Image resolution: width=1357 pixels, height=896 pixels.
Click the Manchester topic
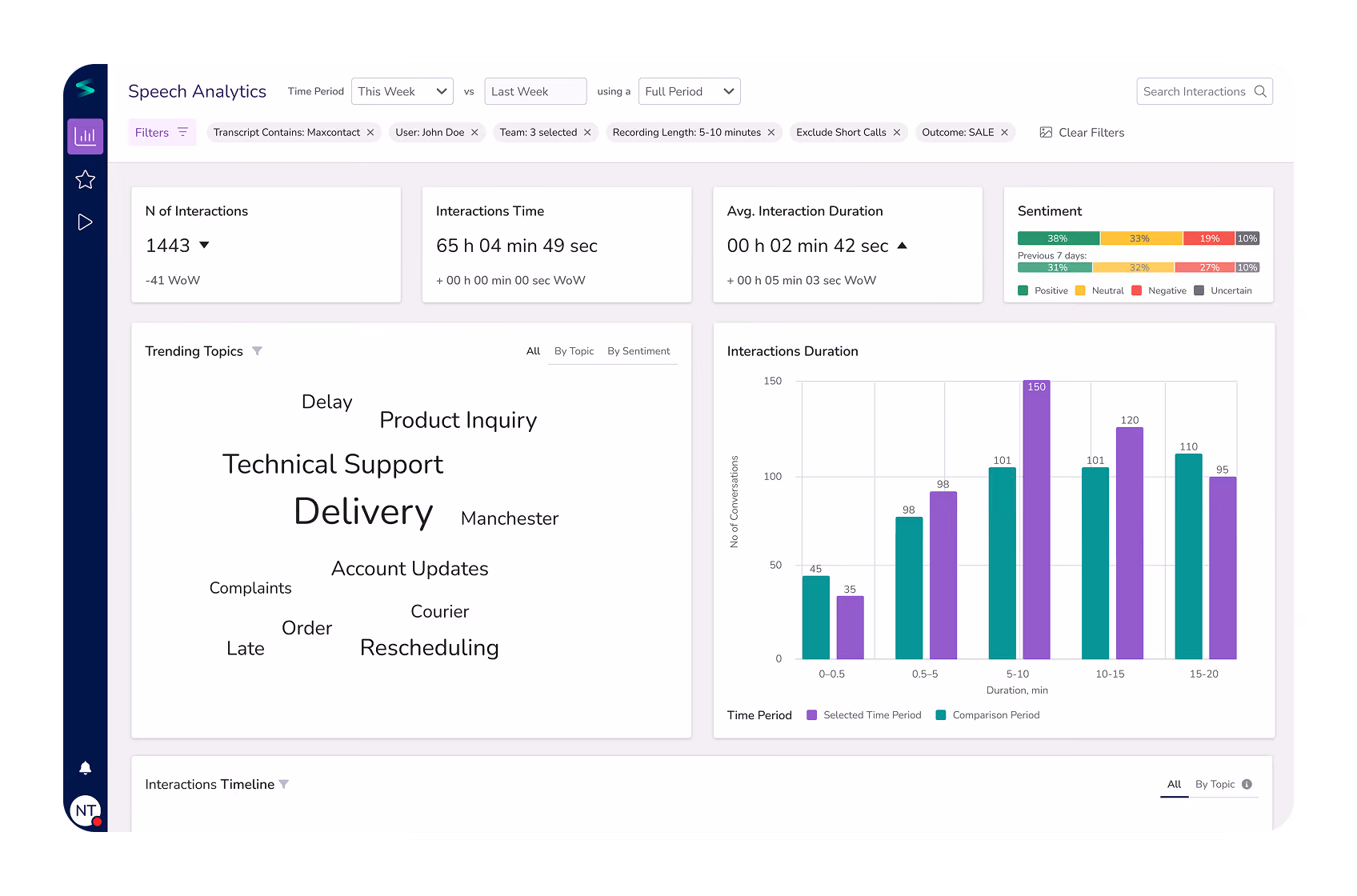point(510,519)
